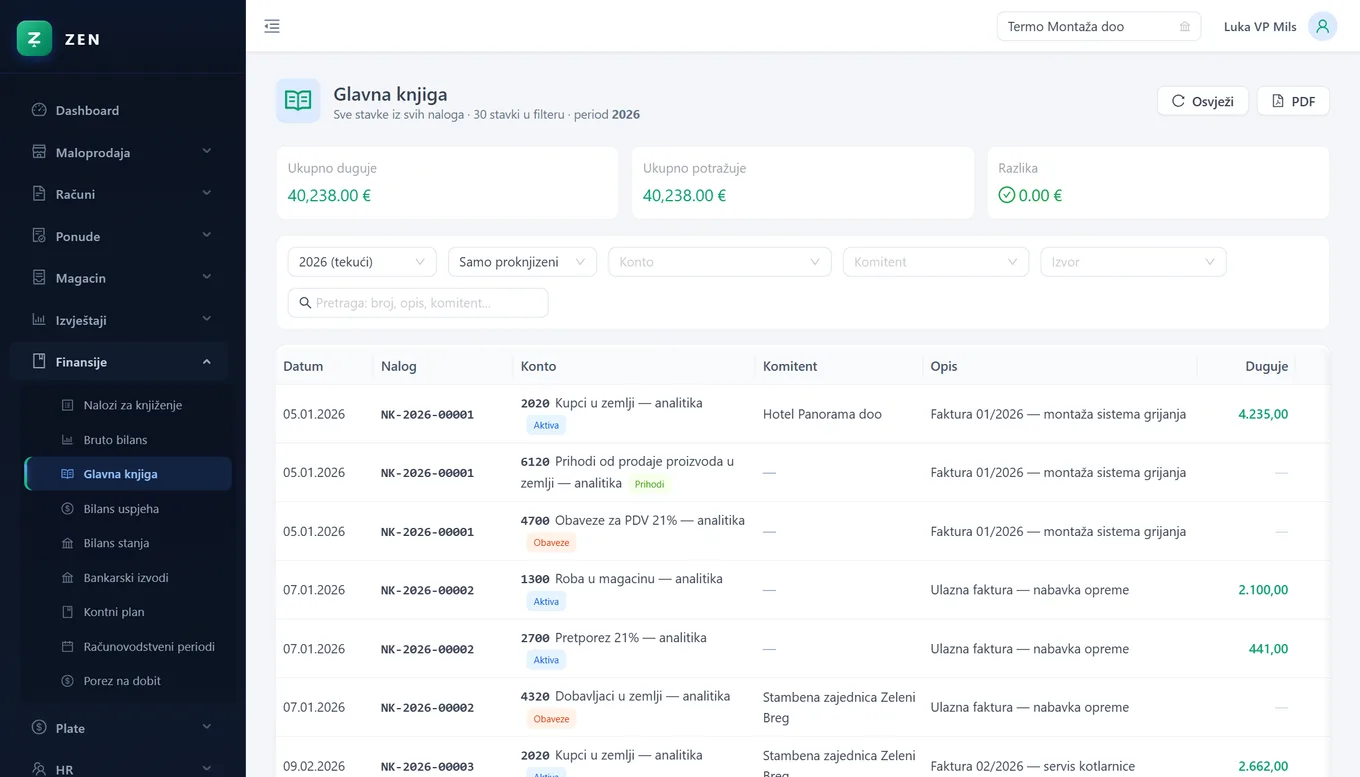Click the Dashboard gauge icon

coord(39,110)
